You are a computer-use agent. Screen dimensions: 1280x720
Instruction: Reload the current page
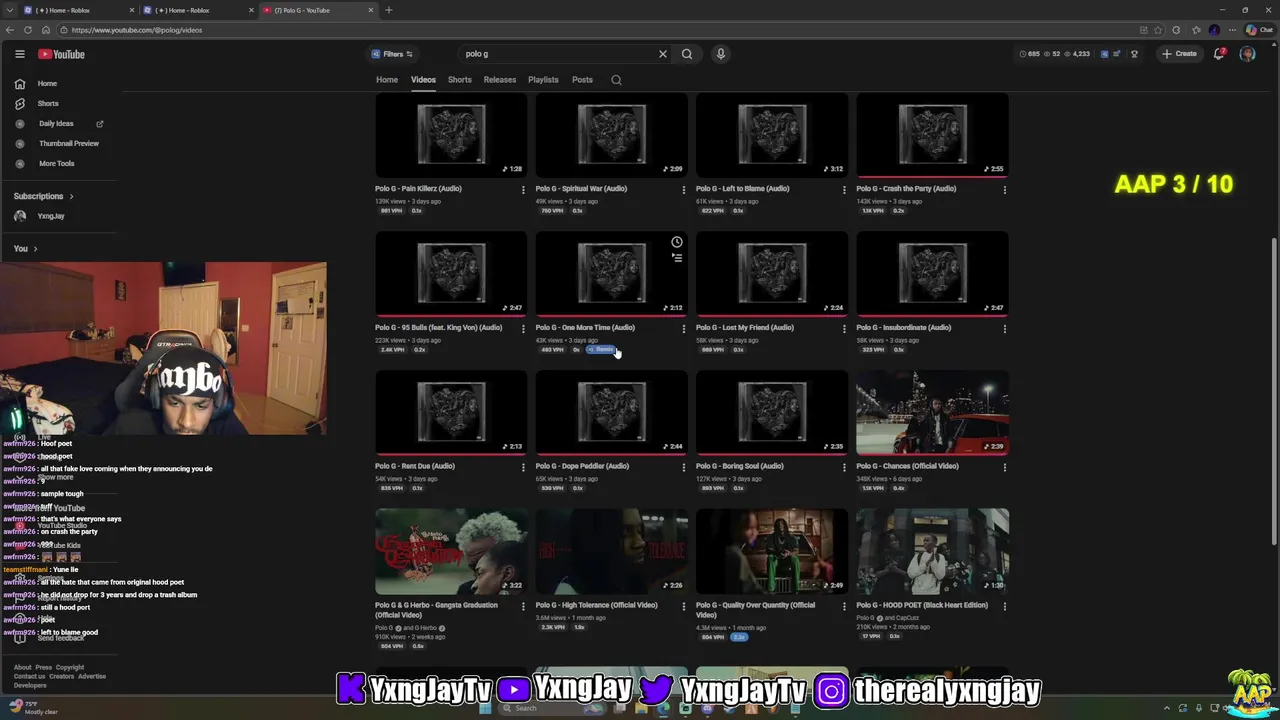pos(29,30)
